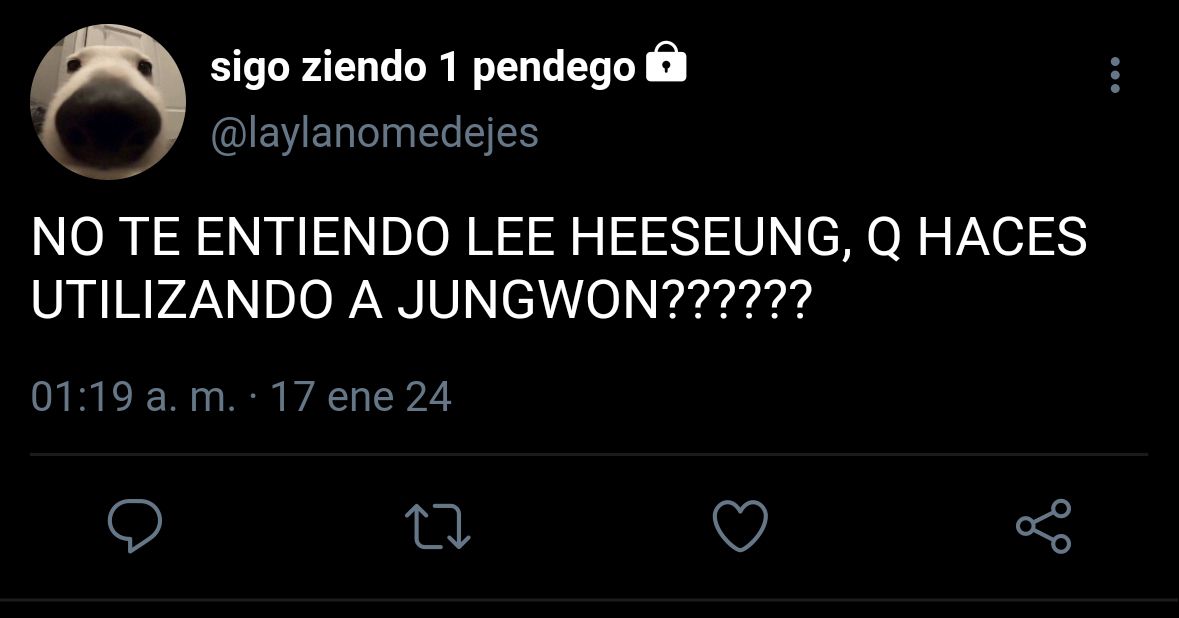Click the padlock protected-account icon
1179x618 pixels.
tap(666, 62)
